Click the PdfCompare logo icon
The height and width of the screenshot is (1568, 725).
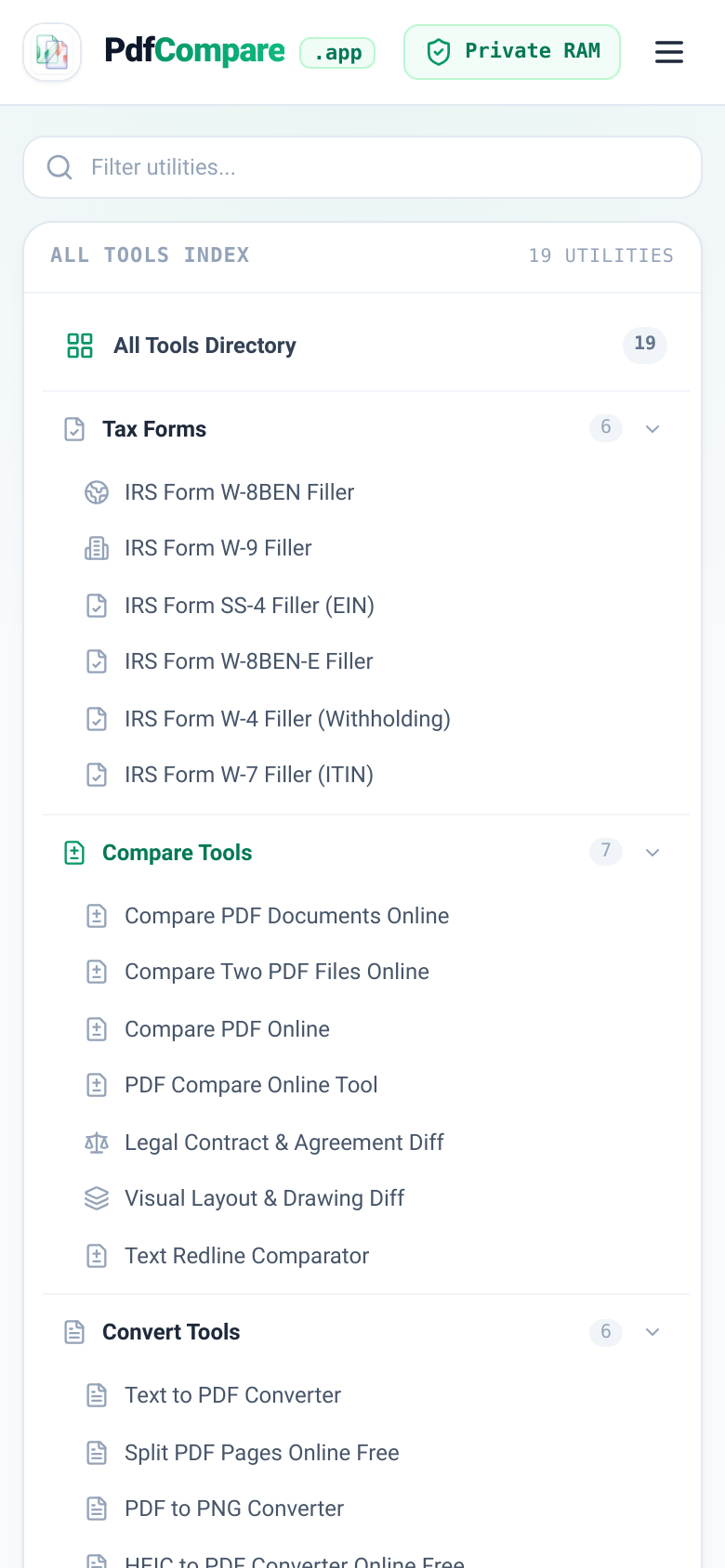tap(52, 52)
